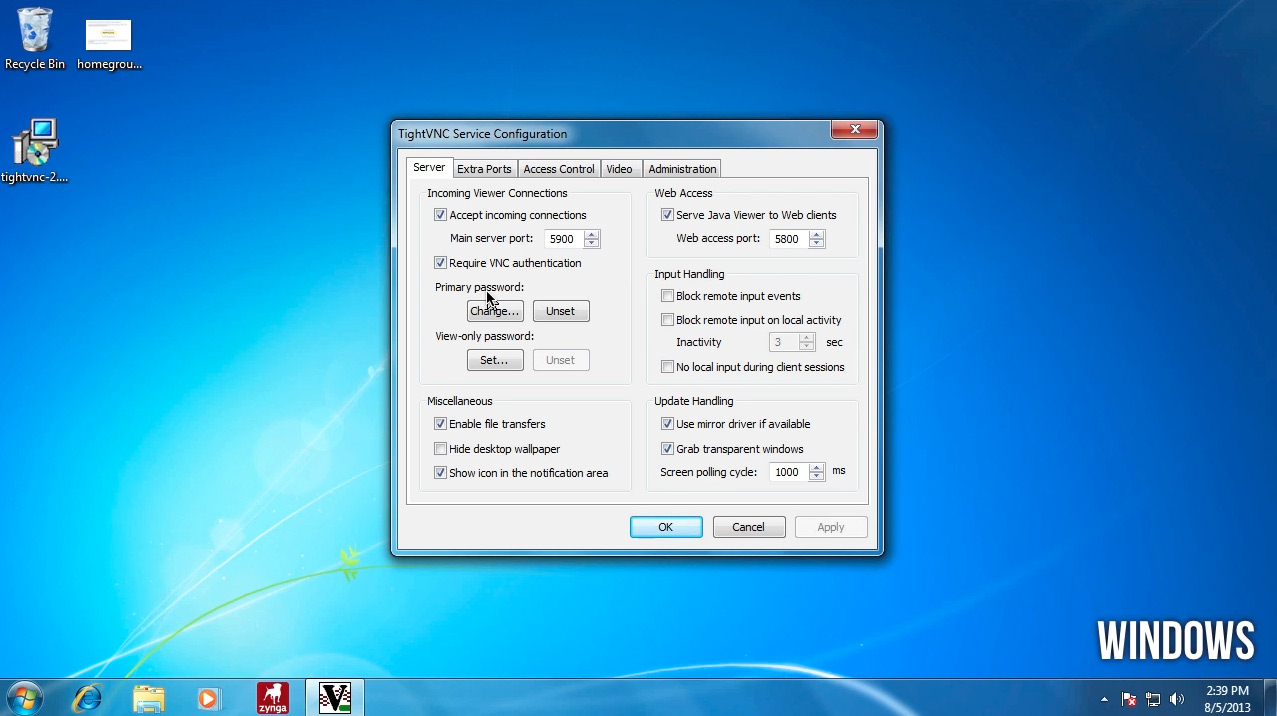
Task: Open the TightVNC icon on the taskbar
Action: (x=334, y=697)
